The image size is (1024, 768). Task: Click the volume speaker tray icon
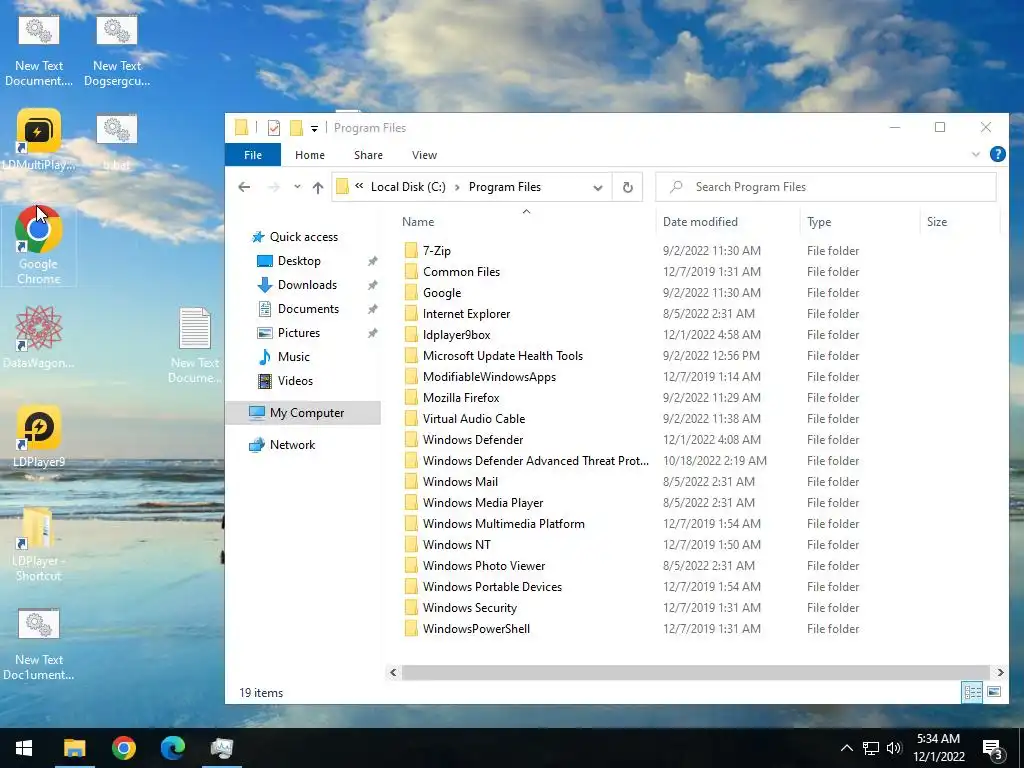pos(895,748)
